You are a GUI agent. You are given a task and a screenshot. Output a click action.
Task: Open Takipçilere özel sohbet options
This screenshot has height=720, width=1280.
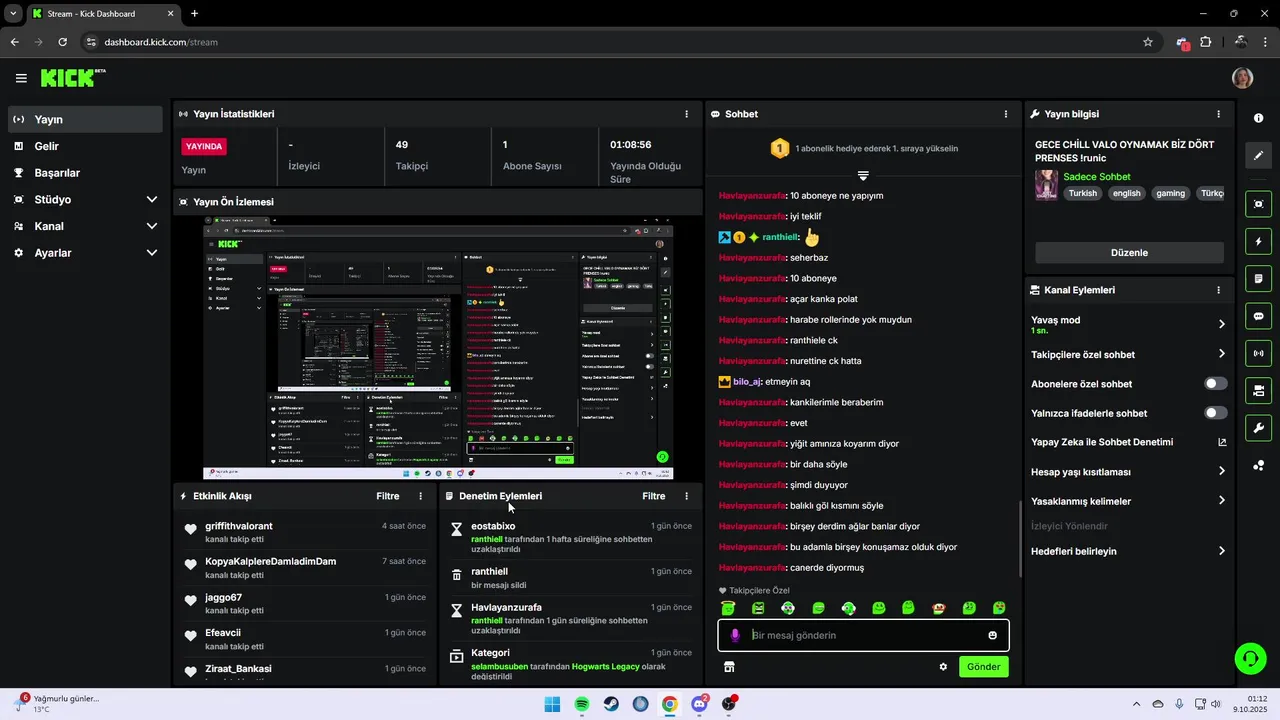tap(1129, 354)
